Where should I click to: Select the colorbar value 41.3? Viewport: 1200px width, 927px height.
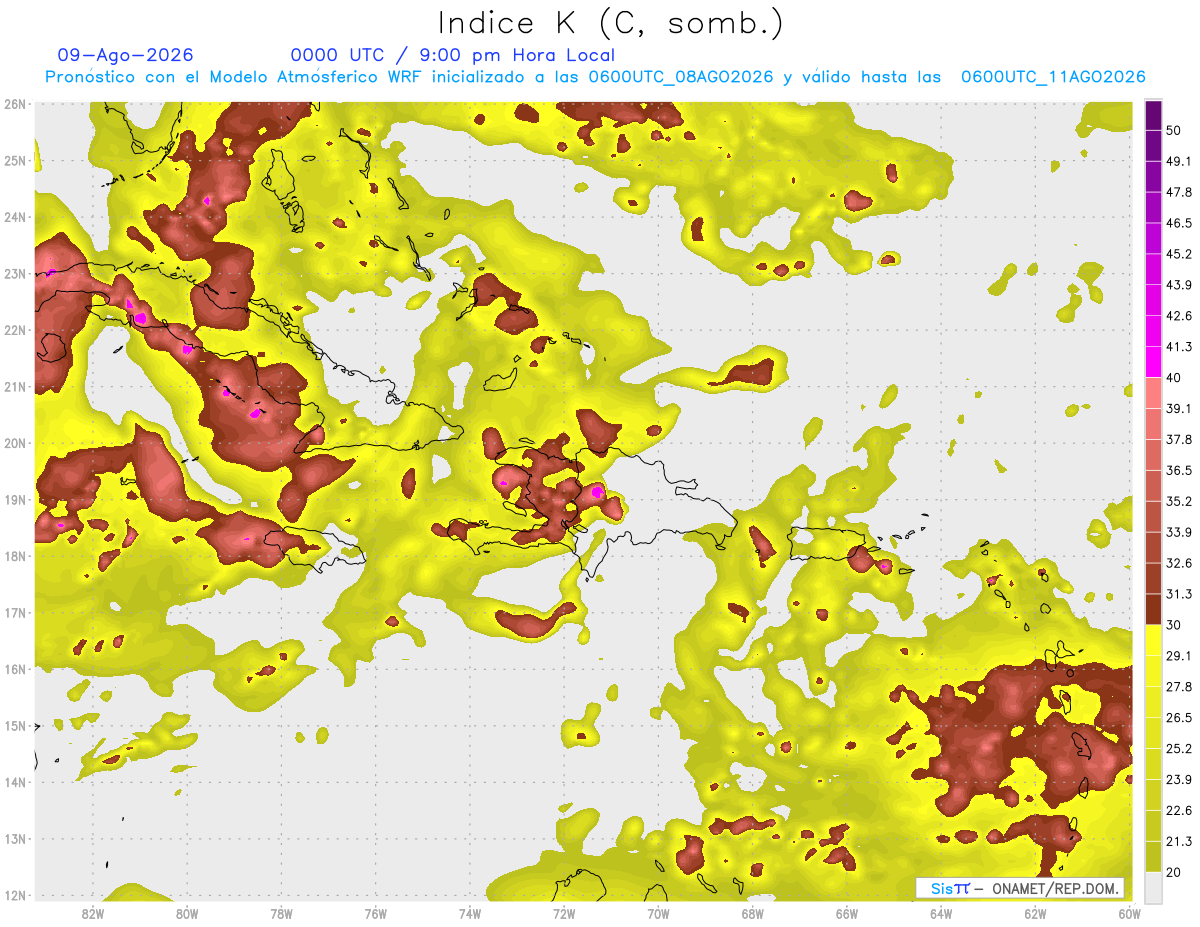(x=1179, y=347)
